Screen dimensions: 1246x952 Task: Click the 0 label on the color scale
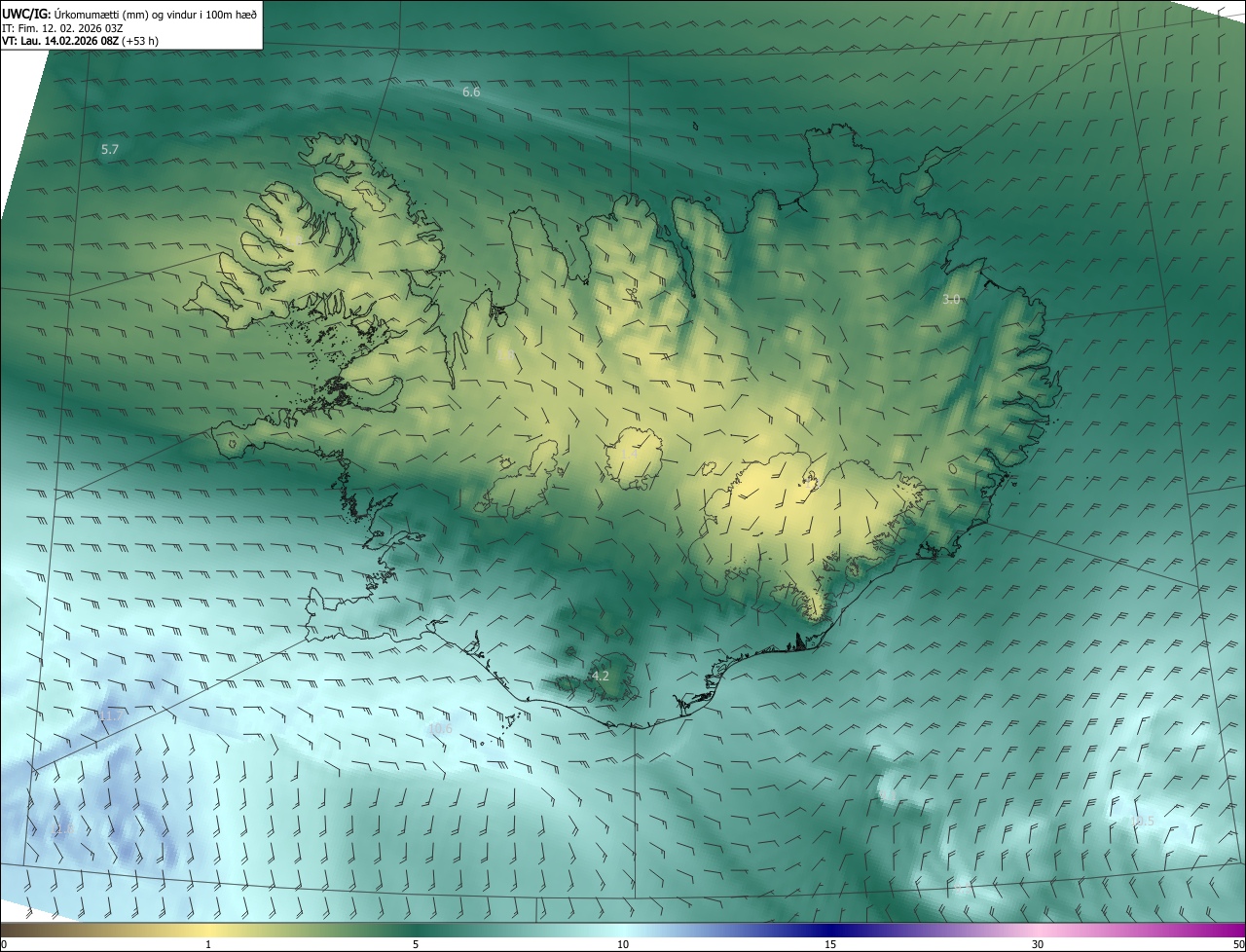coord(4,944)
